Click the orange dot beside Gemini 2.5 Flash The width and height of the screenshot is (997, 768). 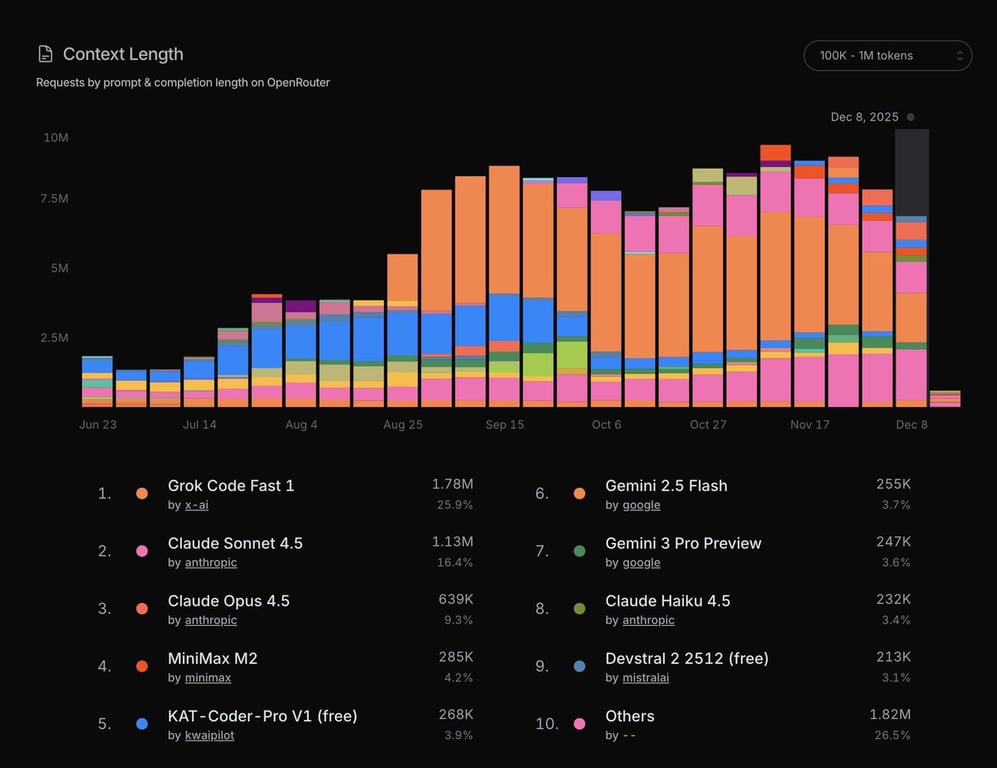tap(579, 493)
